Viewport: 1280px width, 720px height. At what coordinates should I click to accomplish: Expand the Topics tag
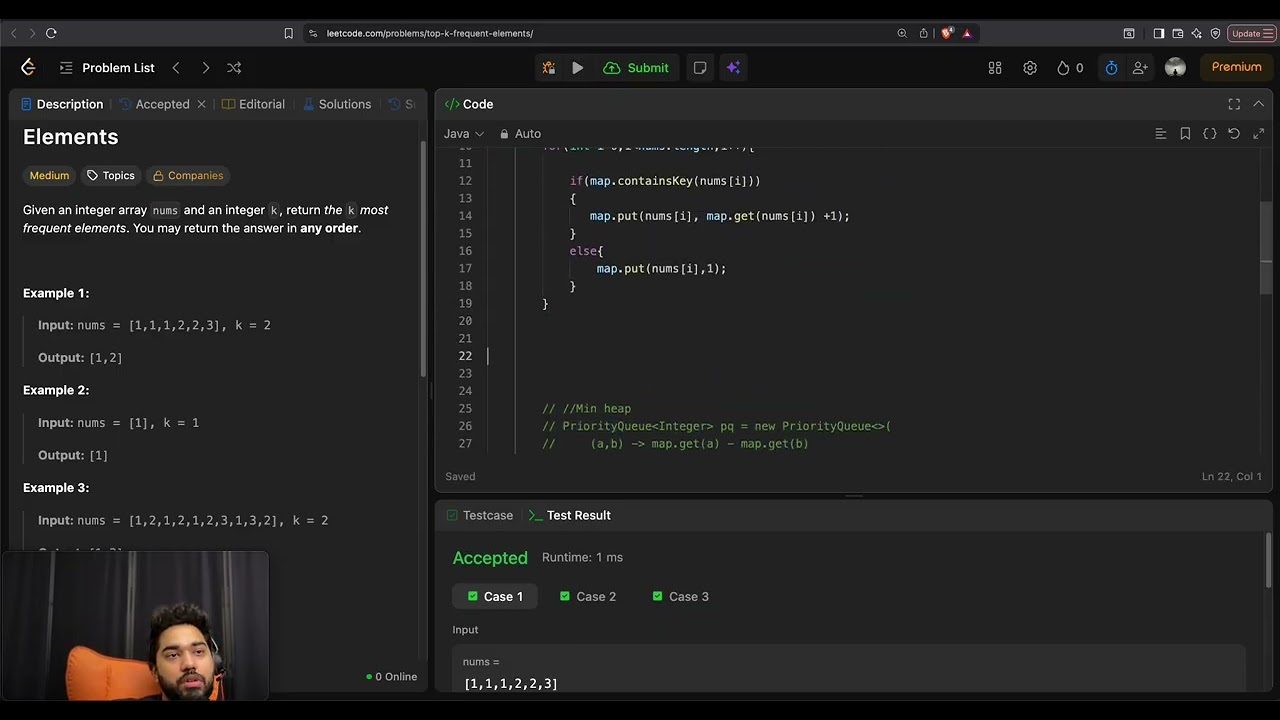pyautogui.click(x=110, y=175)
